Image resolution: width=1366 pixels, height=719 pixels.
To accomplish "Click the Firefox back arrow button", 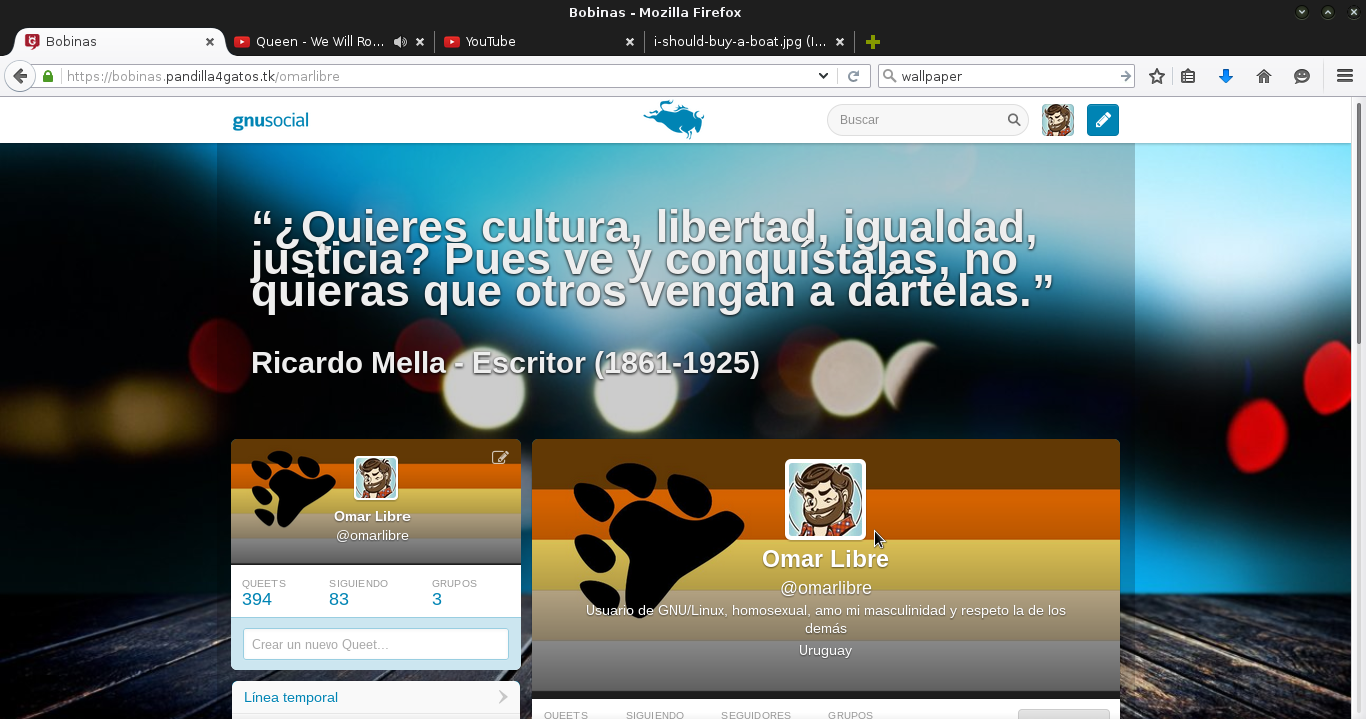I will click(20, 76).
